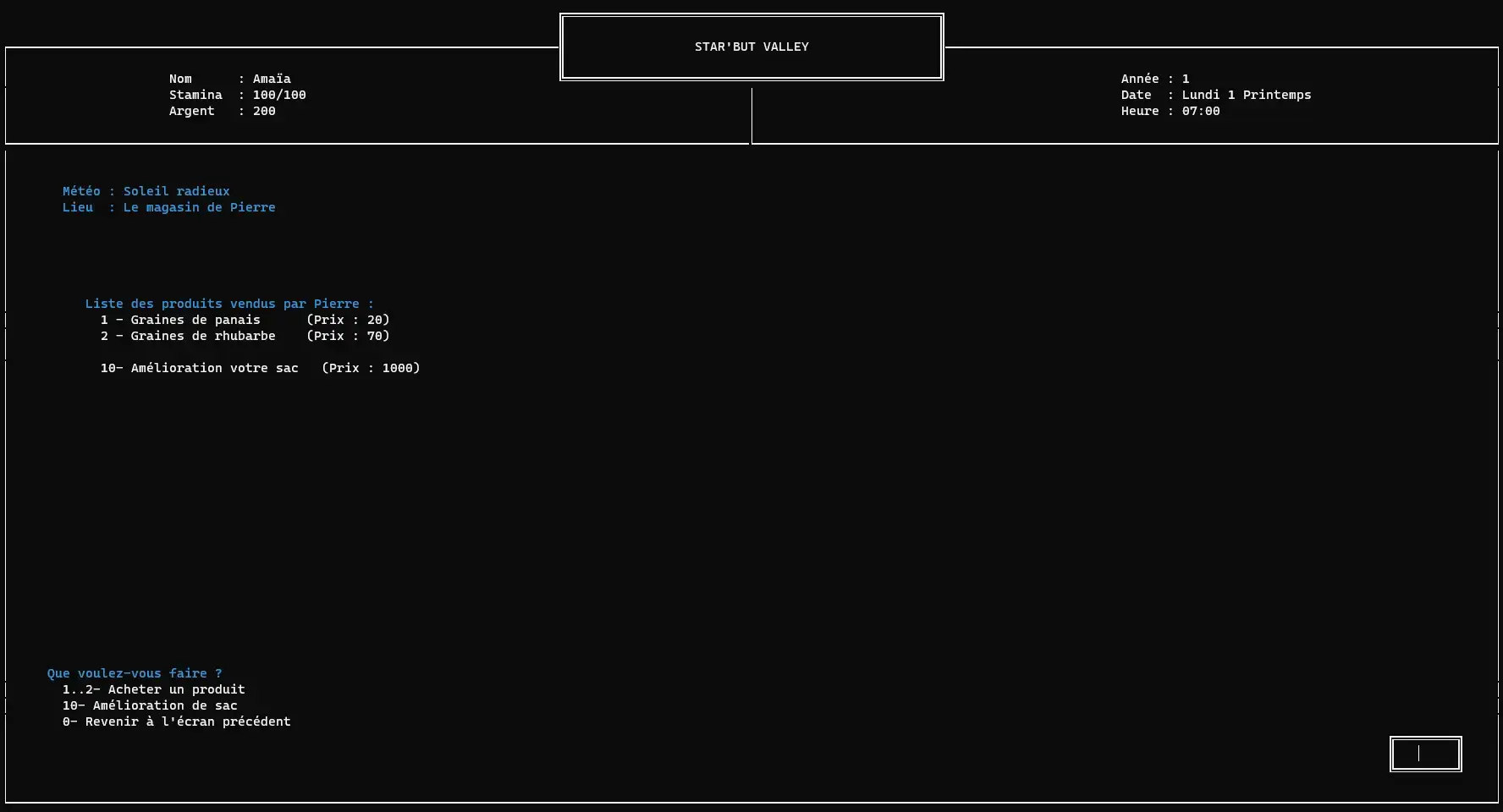Click the Année value in the header
The image size is (1503, 812).
(x=1185, y=79)
